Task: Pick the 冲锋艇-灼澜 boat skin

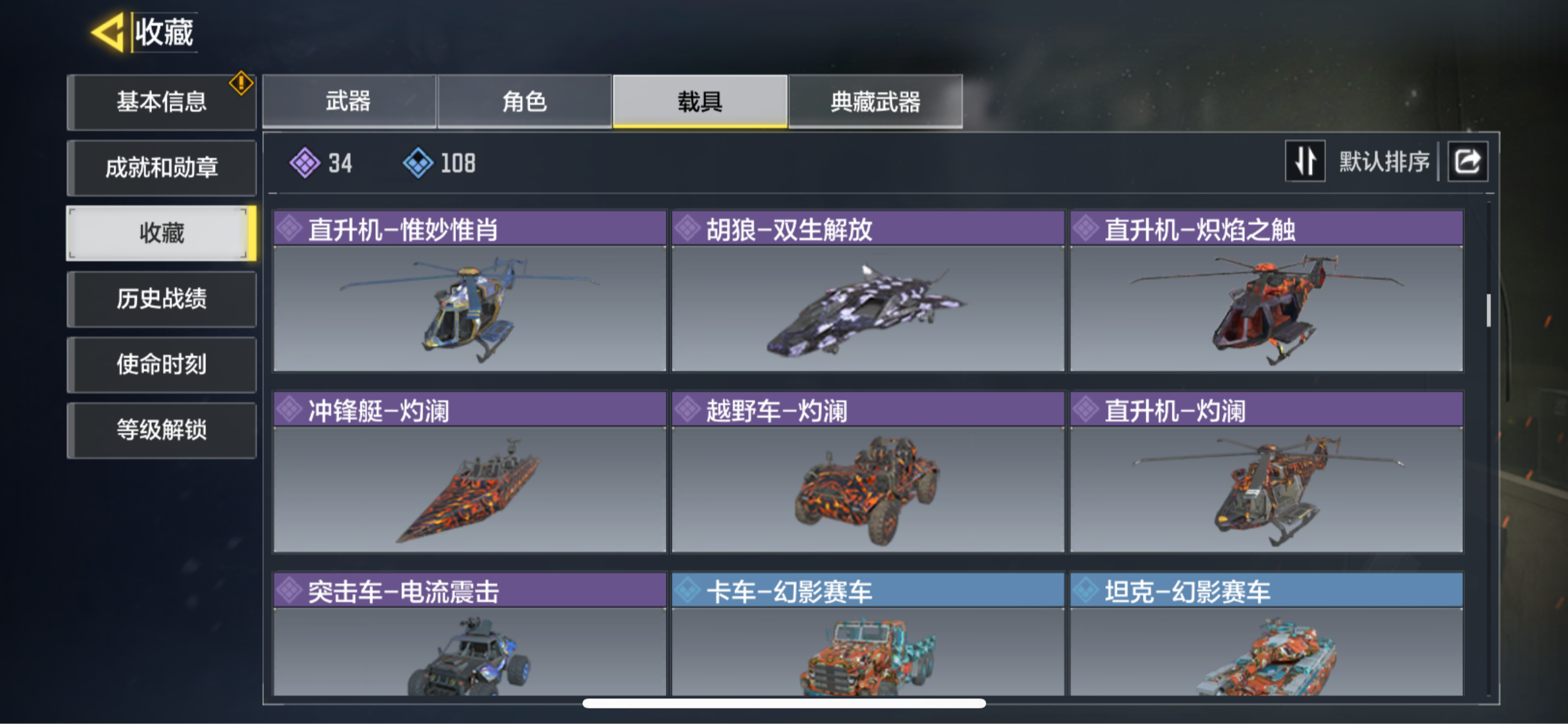Action: [x=470, y=472]
